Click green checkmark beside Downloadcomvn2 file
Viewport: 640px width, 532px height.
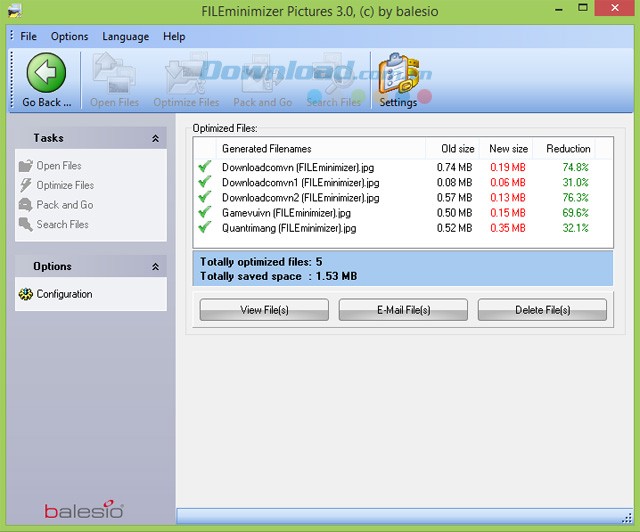pyautogui.click(x=204, y=197)
